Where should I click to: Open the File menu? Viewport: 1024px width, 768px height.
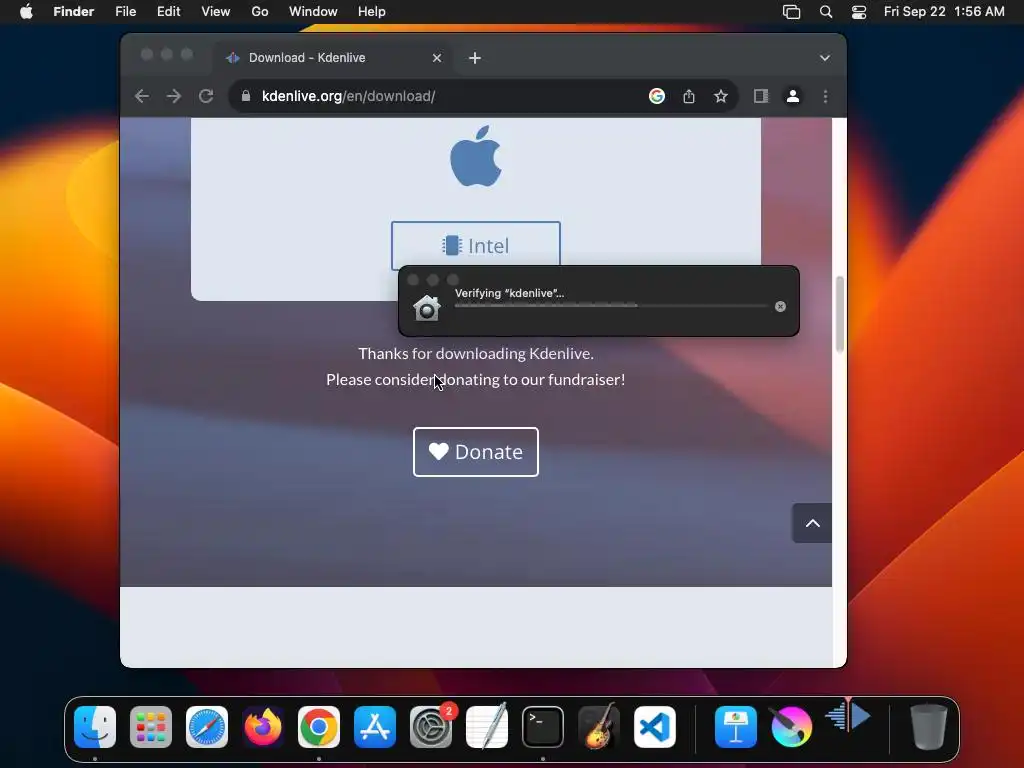click(x=125, y=12)
